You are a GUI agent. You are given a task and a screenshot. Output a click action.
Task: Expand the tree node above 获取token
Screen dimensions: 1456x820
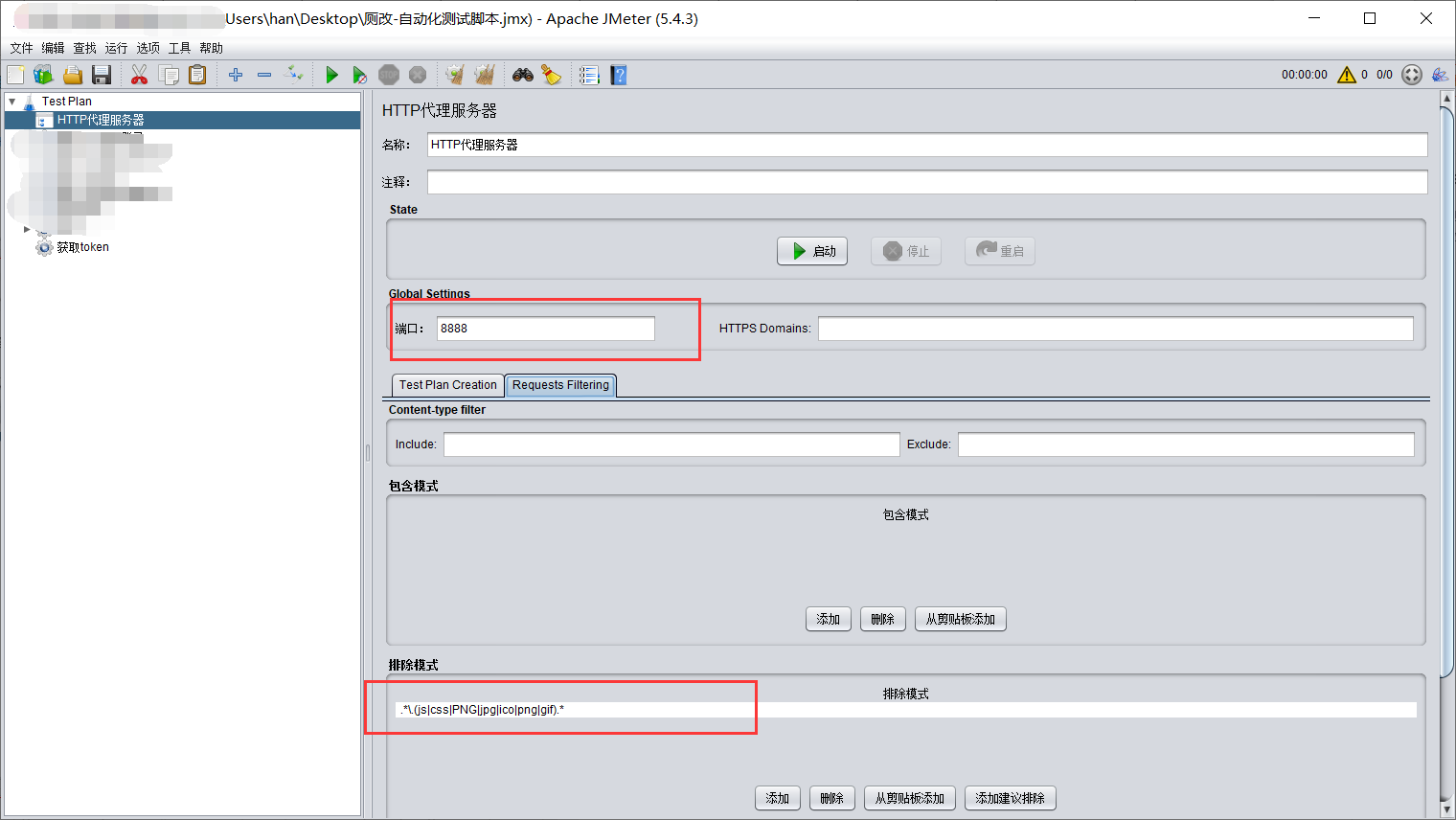[27, 229]
